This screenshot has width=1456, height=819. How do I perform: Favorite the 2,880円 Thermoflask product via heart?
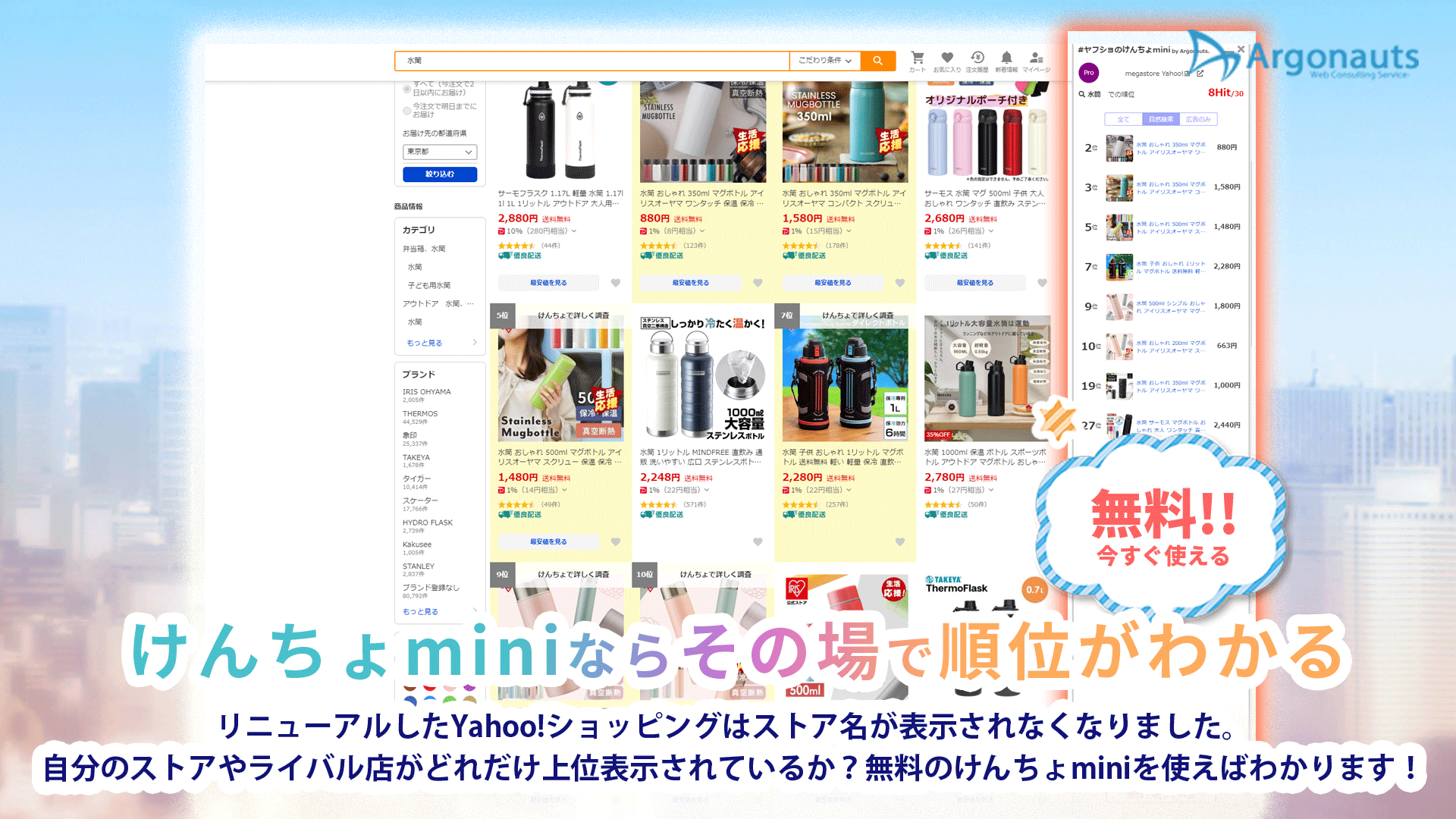(616, 283)
